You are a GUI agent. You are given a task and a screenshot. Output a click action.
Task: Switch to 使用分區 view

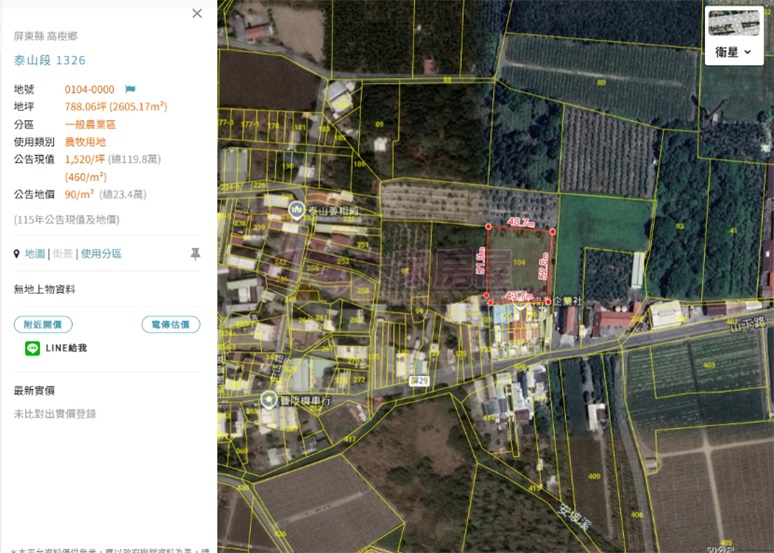[x=101, y=254]
